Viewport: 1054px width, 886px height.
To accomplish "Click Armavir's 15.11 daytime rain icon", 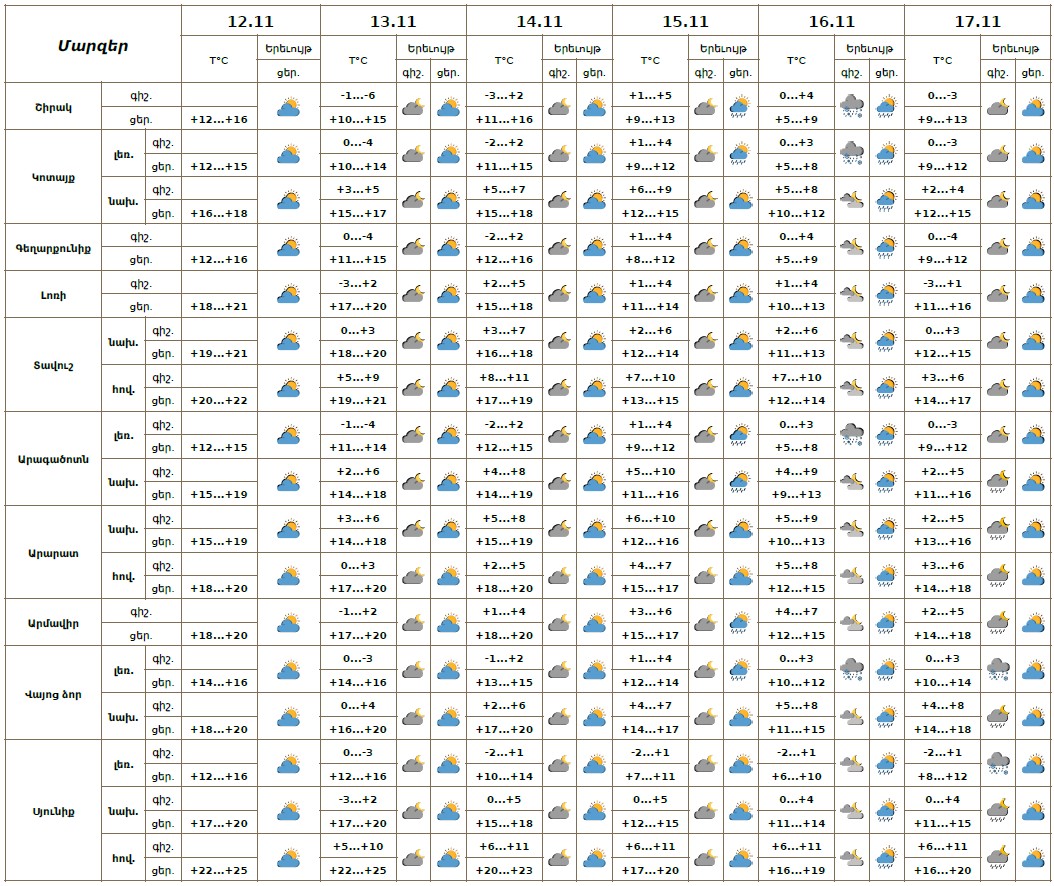I will 740,623.
